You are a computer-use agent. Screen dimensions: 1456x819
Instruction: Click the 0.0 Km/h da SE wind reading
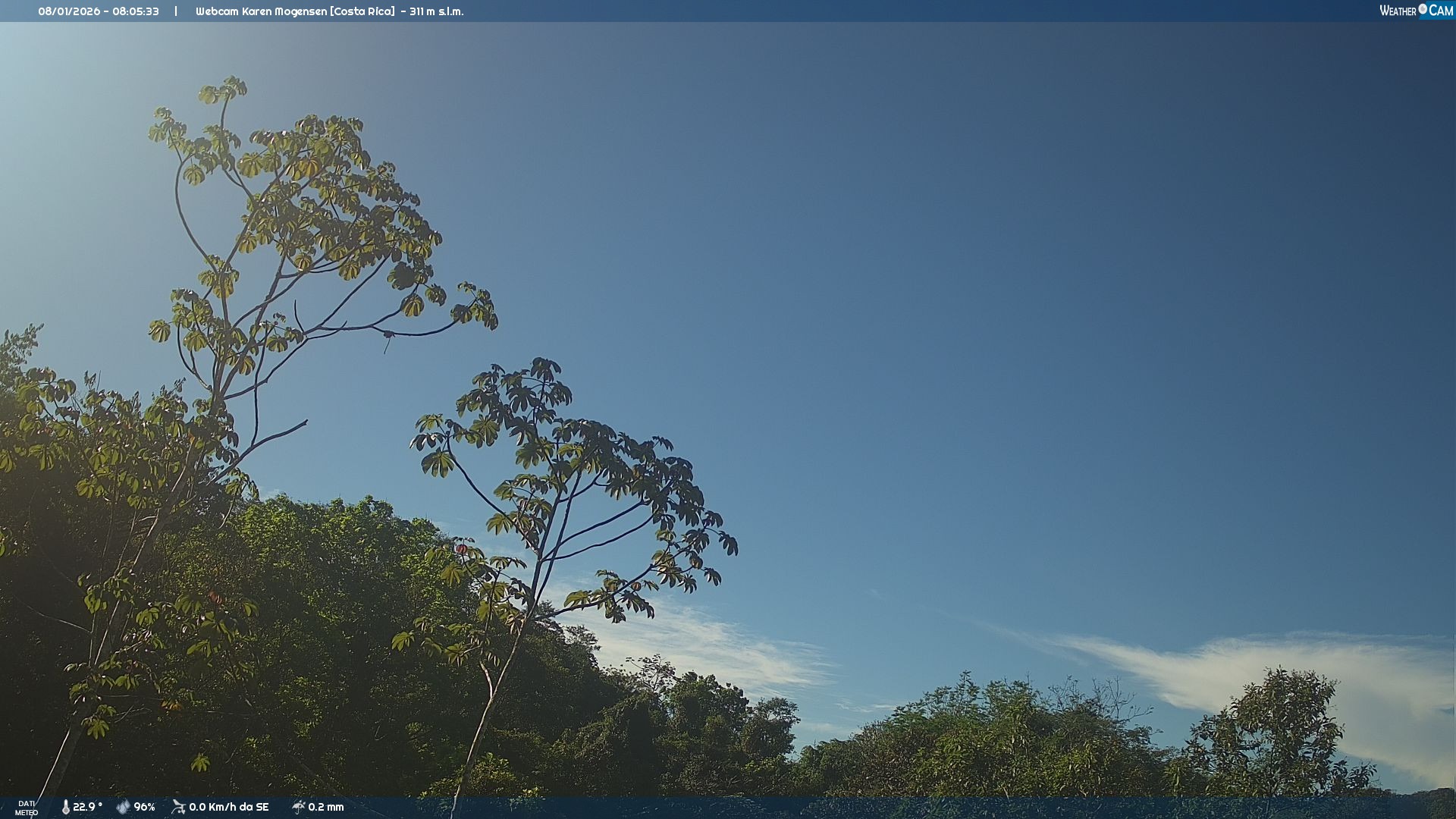tap(229, 807)
